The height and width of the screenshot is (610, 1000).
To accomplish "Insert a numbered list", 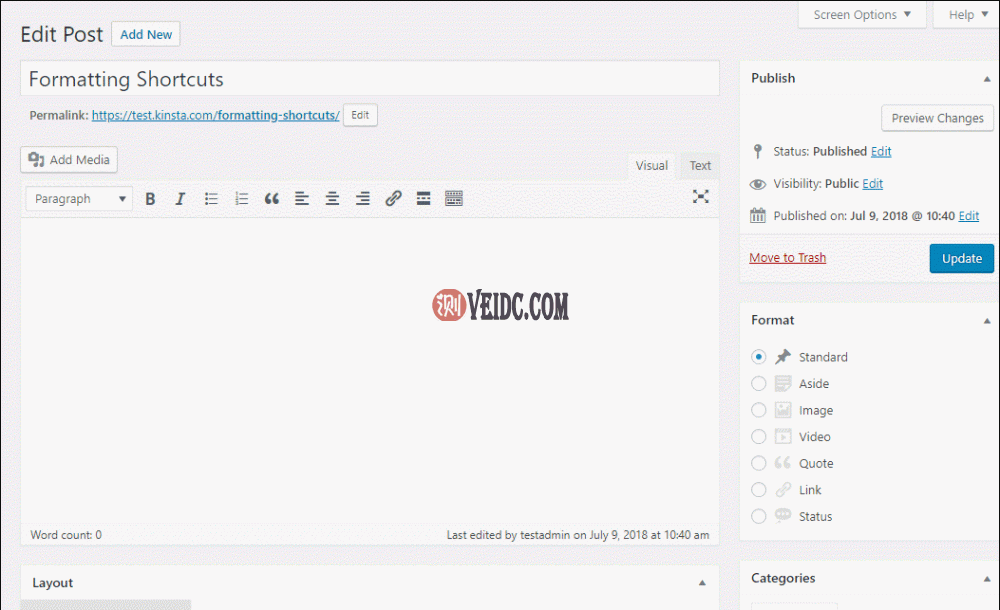I will click(x=242, y=199).
